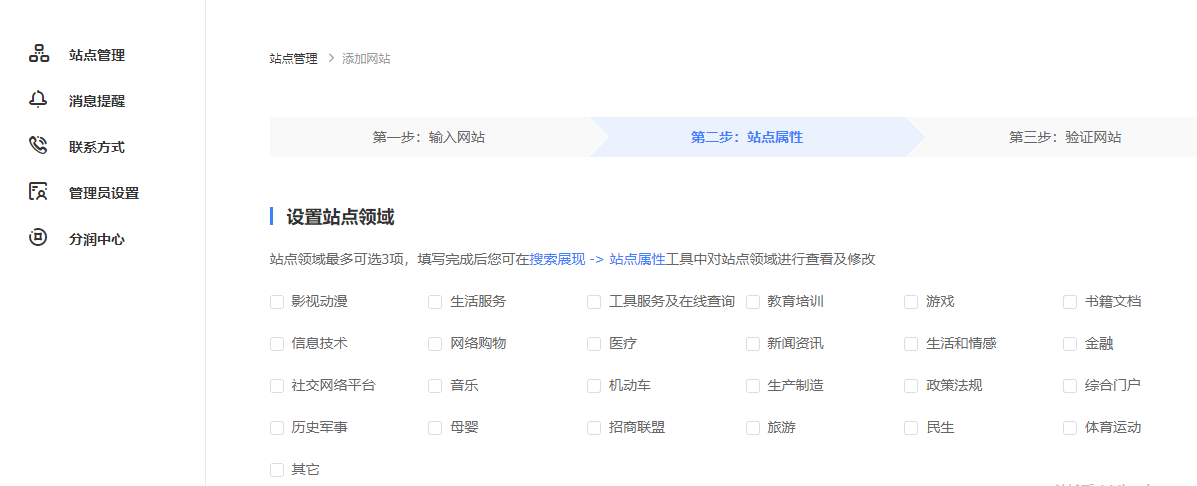The width and height of the screenshot is (1197, 486).
Task: Open 站点管理 menu item
Action: point(96,55)
